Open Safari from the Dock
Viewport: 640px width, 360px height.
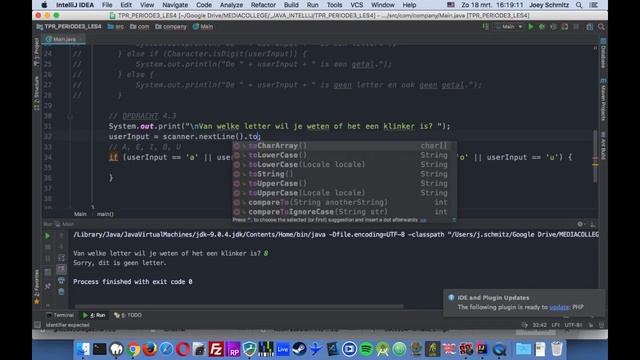click(x=166, y=349)
